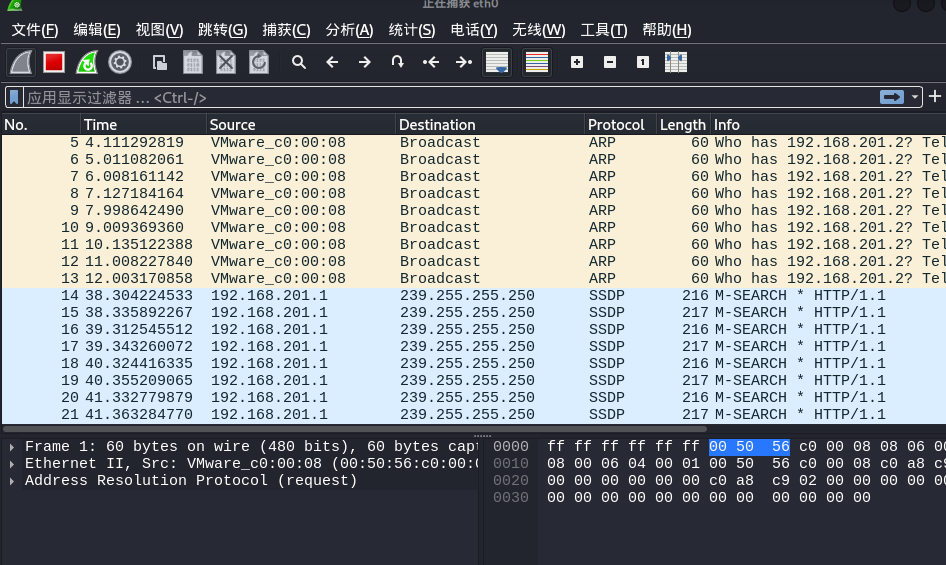Expand the Frame 1 tree node
Screen dimensions: 946x565
pos(12,447)
